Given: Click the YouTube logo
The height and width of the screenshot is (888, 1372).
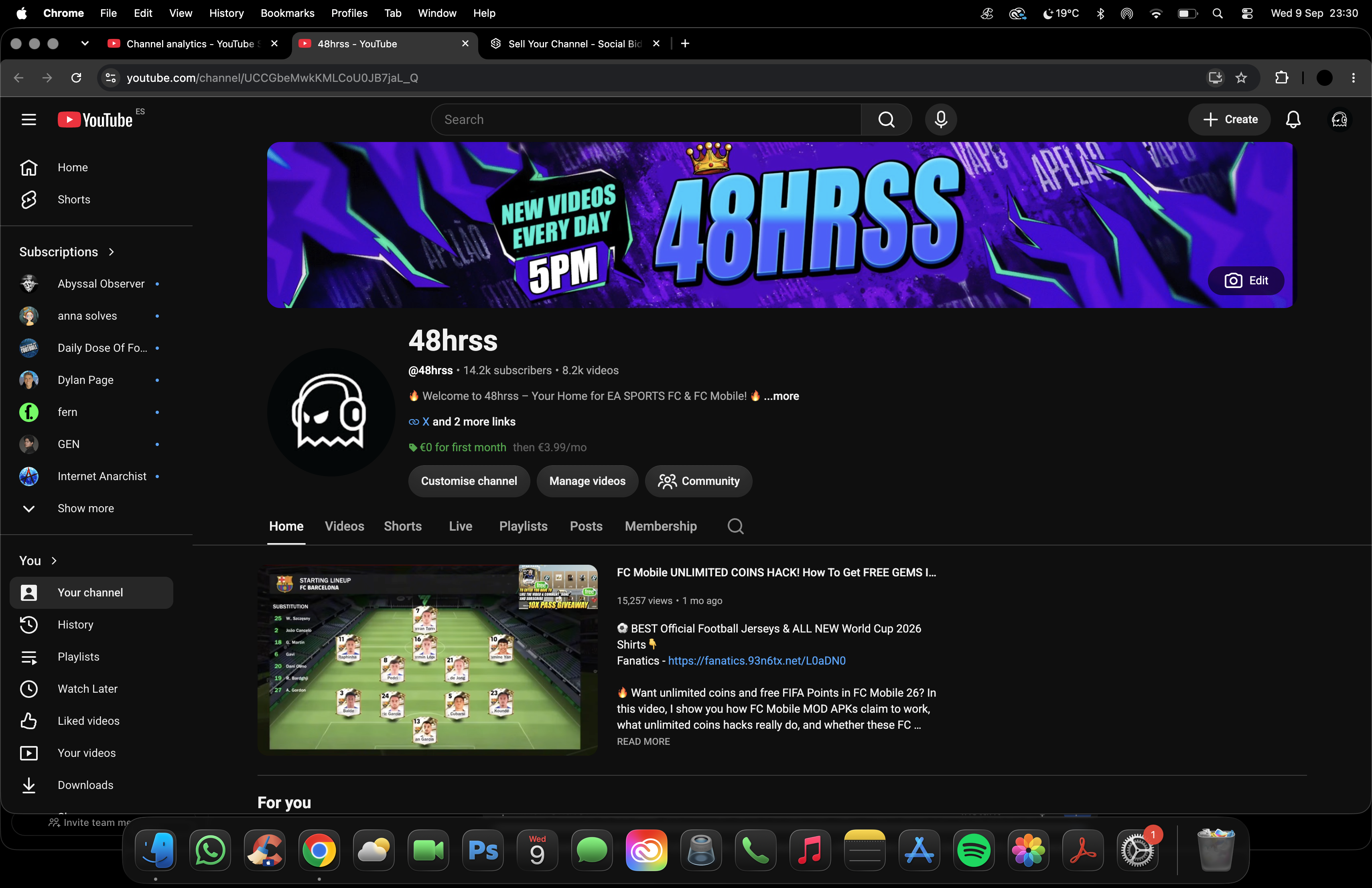Looking at the screenshot, I should (96, 119).
